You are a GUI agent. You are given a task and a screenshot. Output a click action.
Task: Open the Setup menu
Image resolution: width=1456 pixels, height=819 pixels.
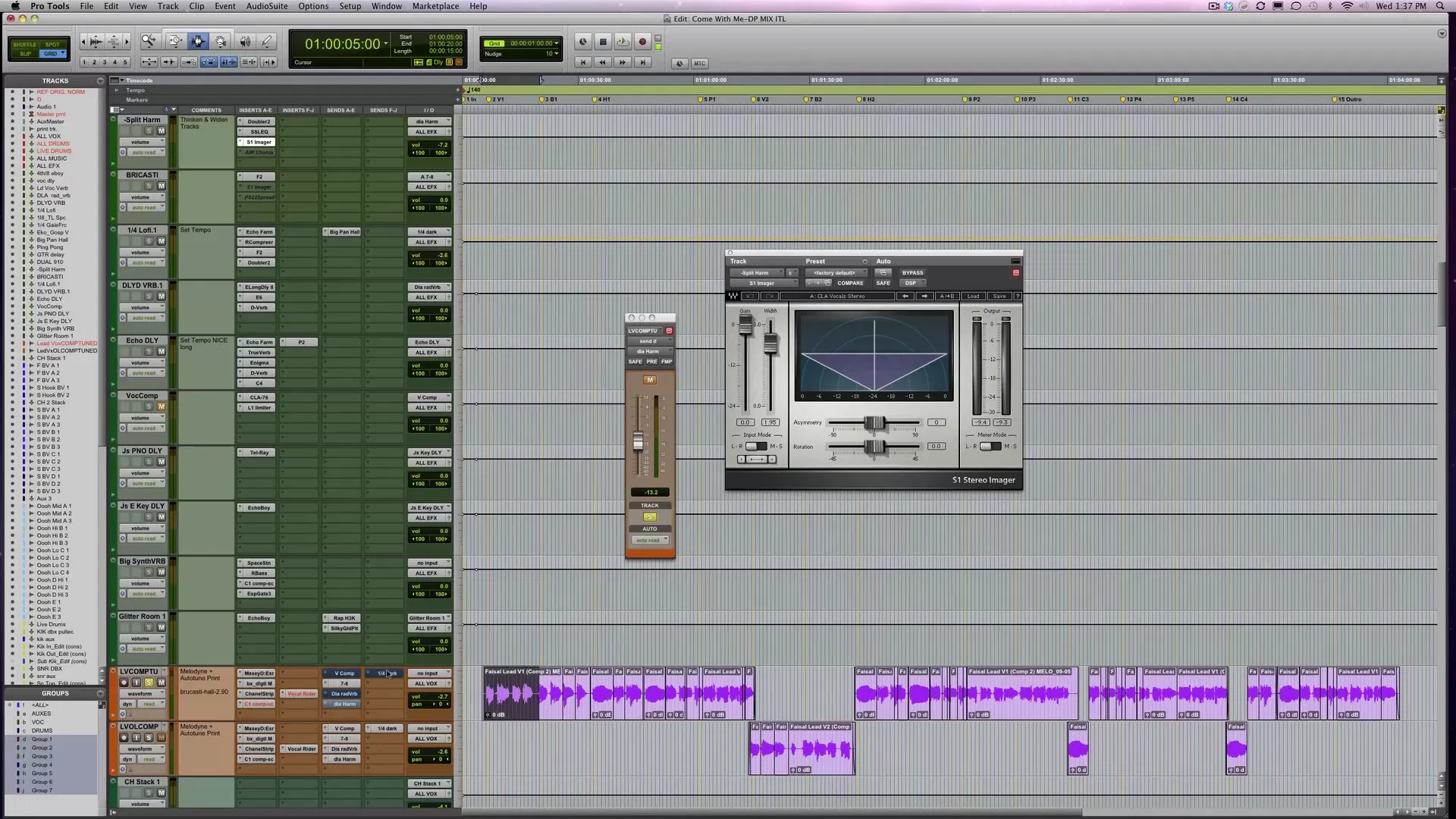pyautogui.click(x=350, y=6)
